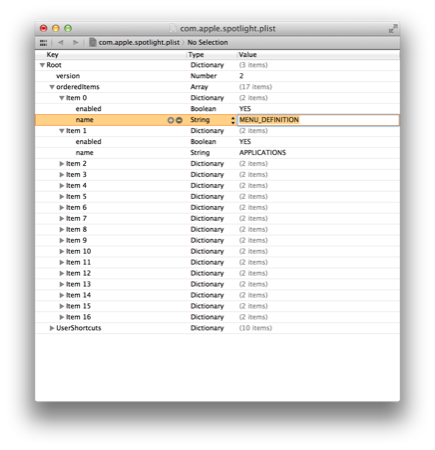Screen dimensions: 435x450
Task: Expand Item 6 dictionary
Action: point(62,208)
